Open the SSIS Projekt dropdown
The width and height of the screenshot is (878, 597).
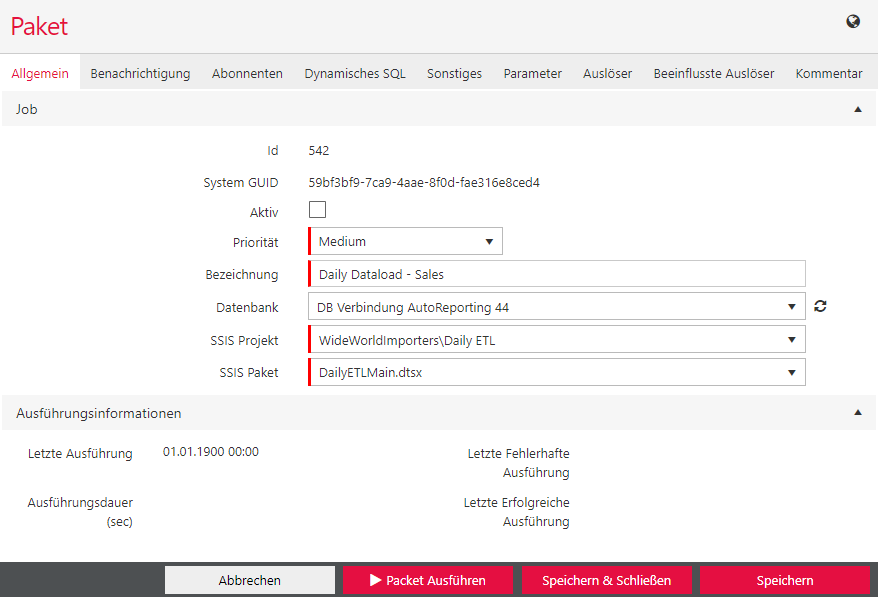557,339
